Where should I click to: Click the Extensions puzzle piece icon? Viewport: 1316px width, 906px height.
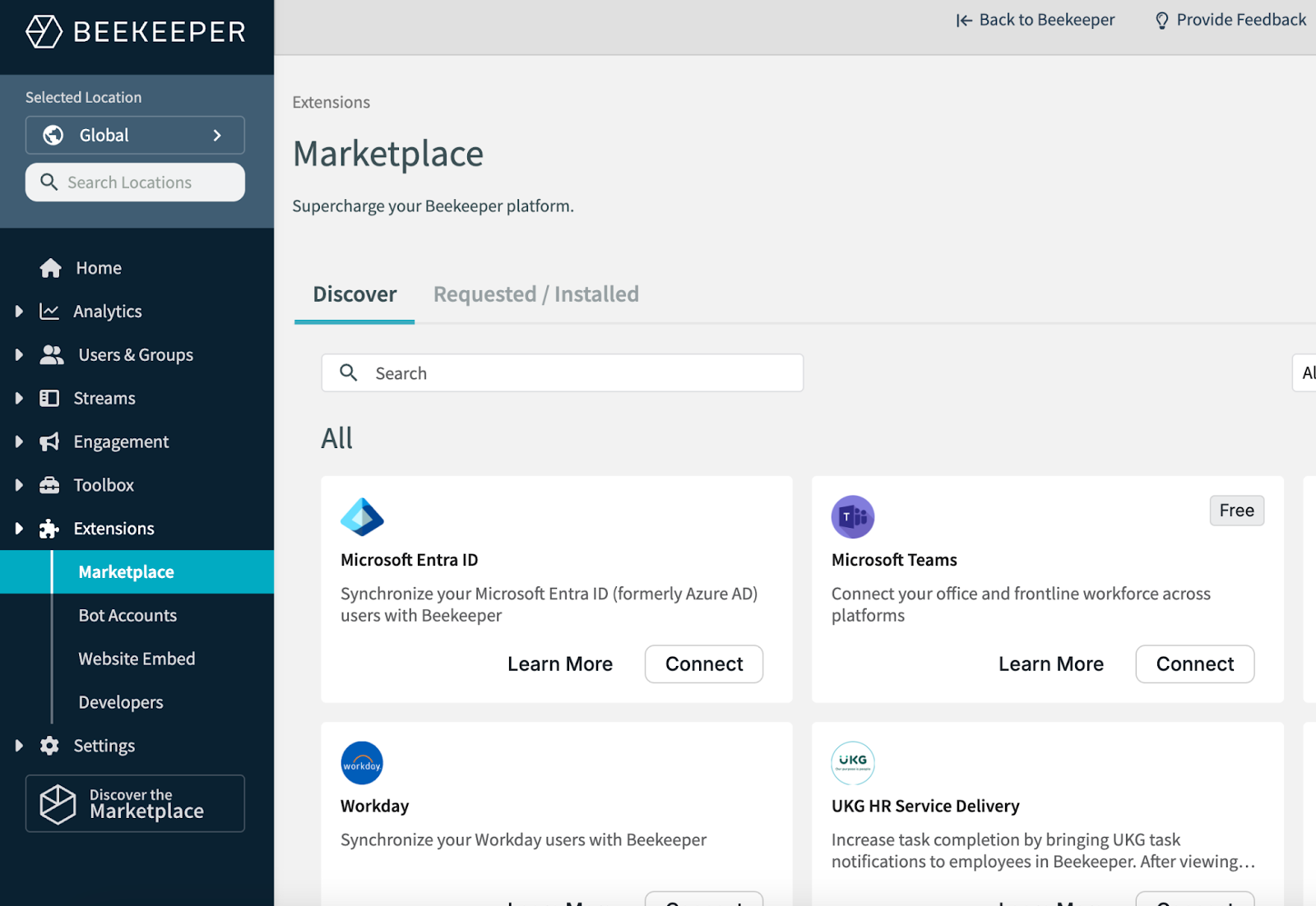pyautogui.click(x=49, y=529)
